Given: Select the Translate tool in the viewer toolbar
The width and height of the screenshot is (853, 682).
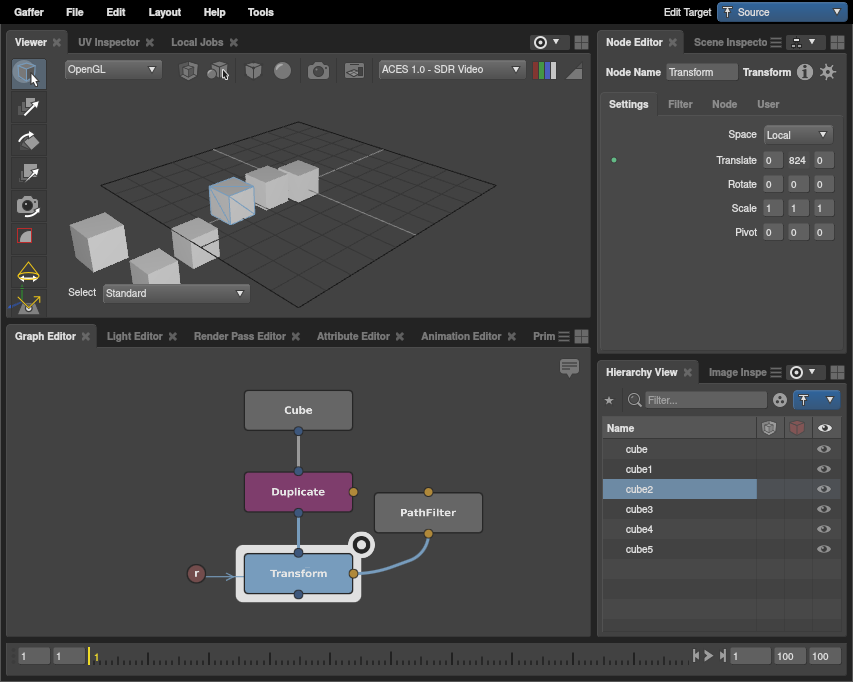Looking at the screenshot, I should click(28, 107).
